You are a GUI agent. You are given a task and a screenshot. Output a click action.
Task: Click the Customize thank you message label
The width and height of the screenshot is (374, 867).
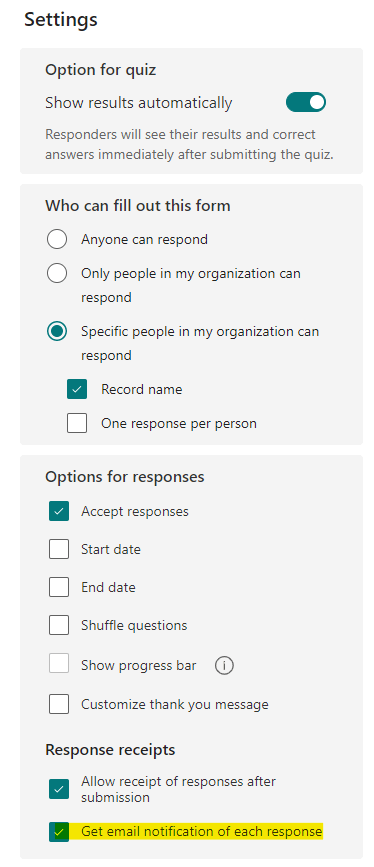click(x=175, y=704)
